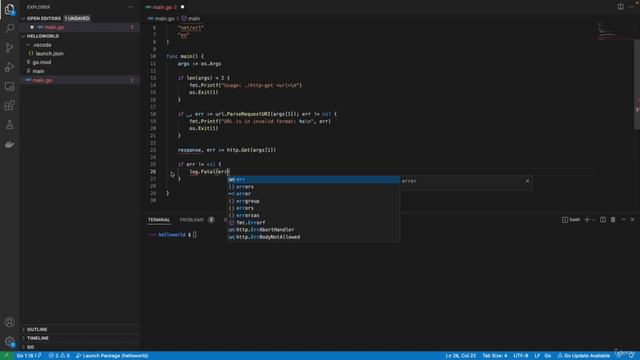Image resolution: width=640 pixels, height=360 pixels.
Task: Choose the err suggestion
Action: click(x=313, y=180)
